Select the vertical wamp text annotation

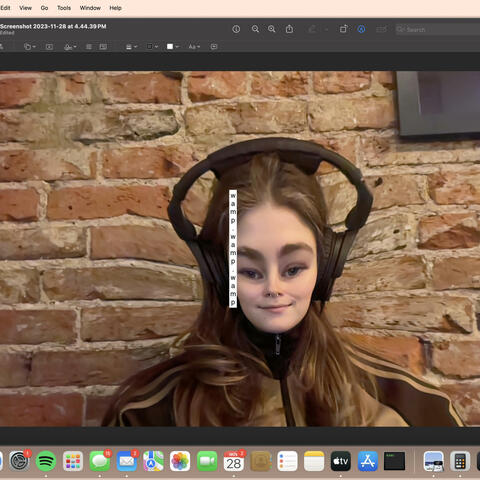coord(233,249)
